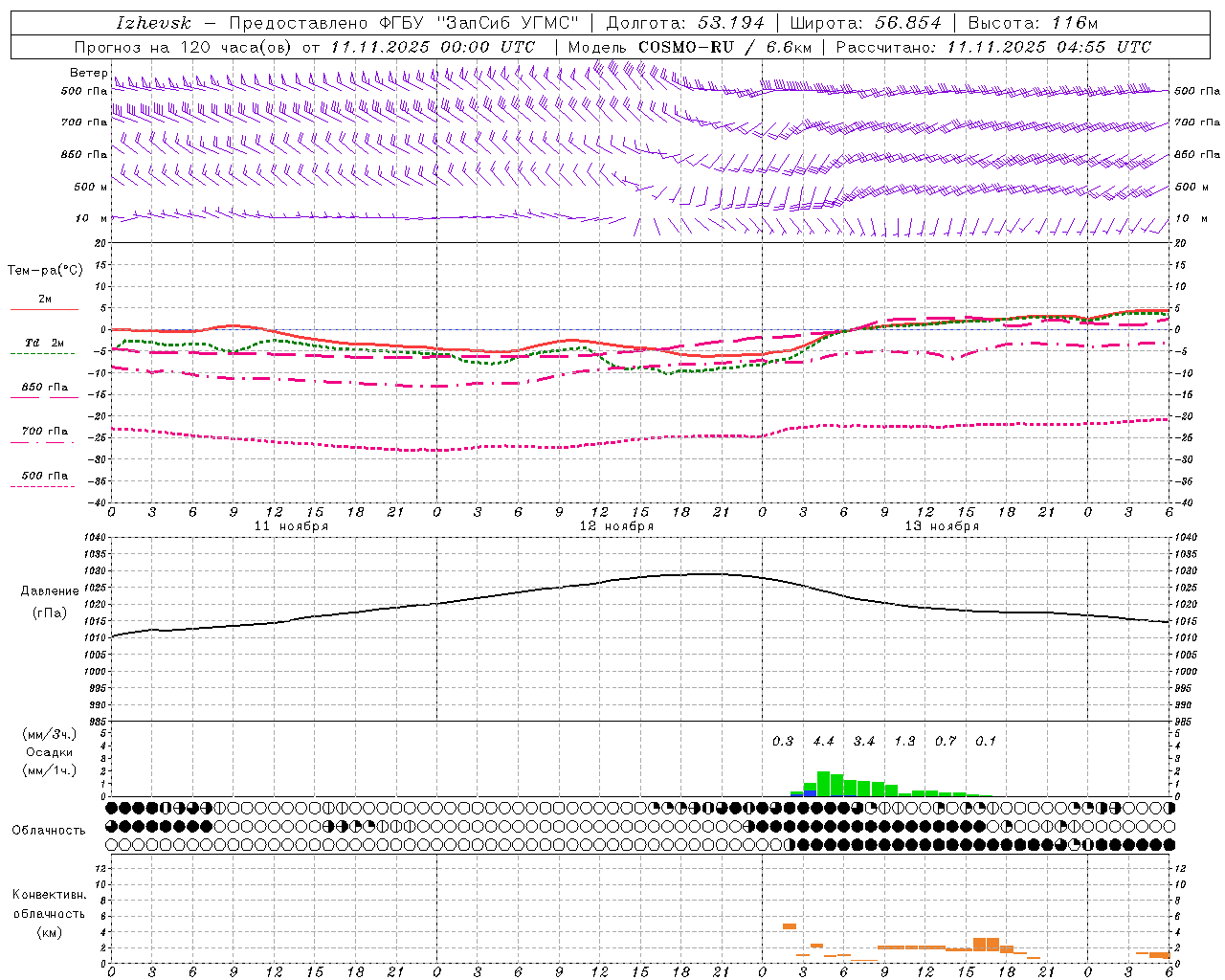This screenshot has width=1225, height=980.
Task: Select the Широта: 56.854 latitude value
Action: 865,23
